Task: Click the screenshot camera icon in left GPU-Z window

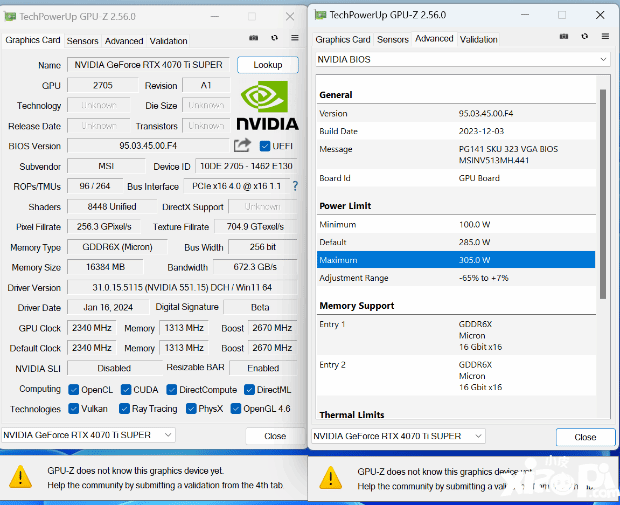Action: [x=253, y=38]
